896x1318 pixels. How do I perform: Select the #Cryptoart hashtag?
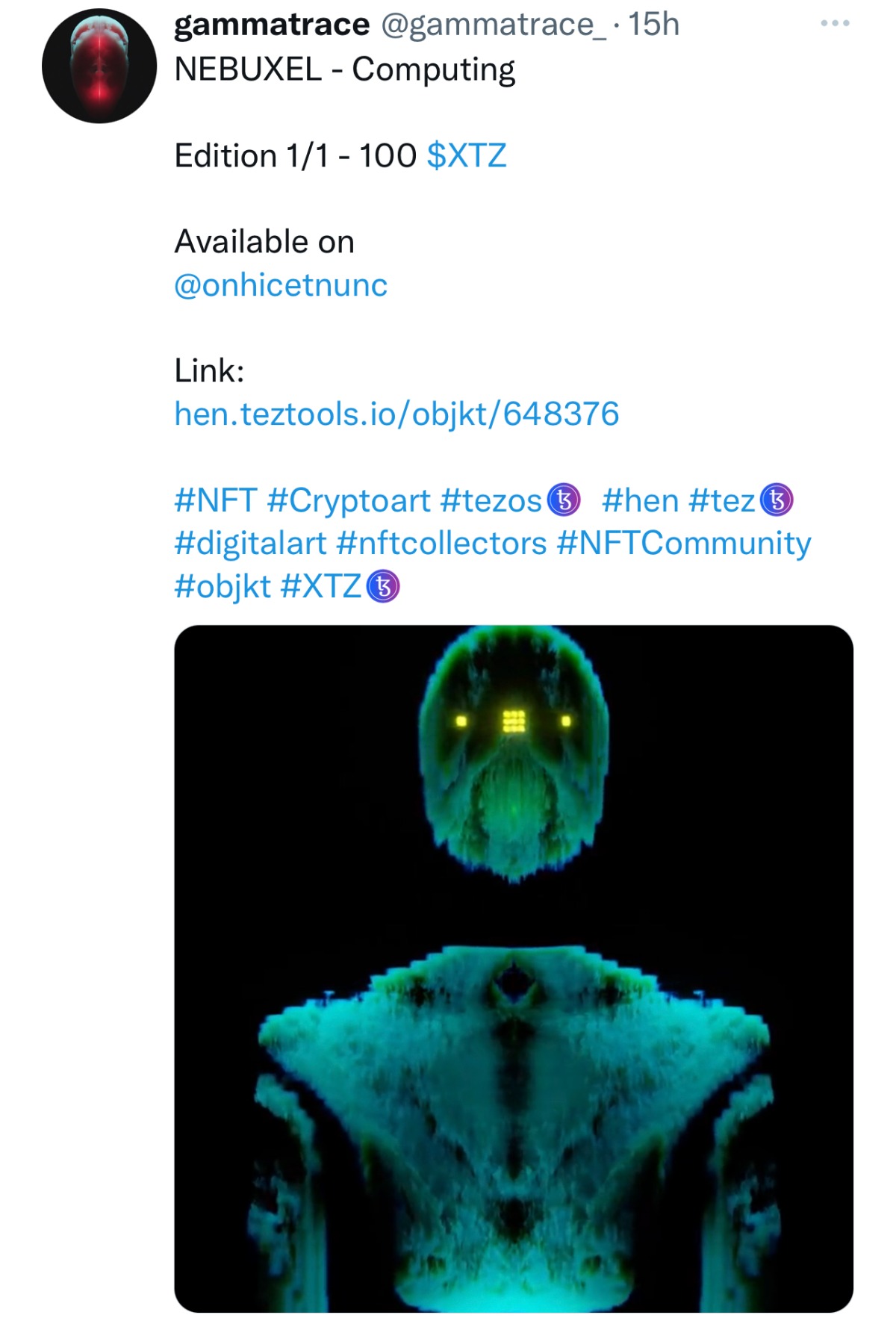349,500
